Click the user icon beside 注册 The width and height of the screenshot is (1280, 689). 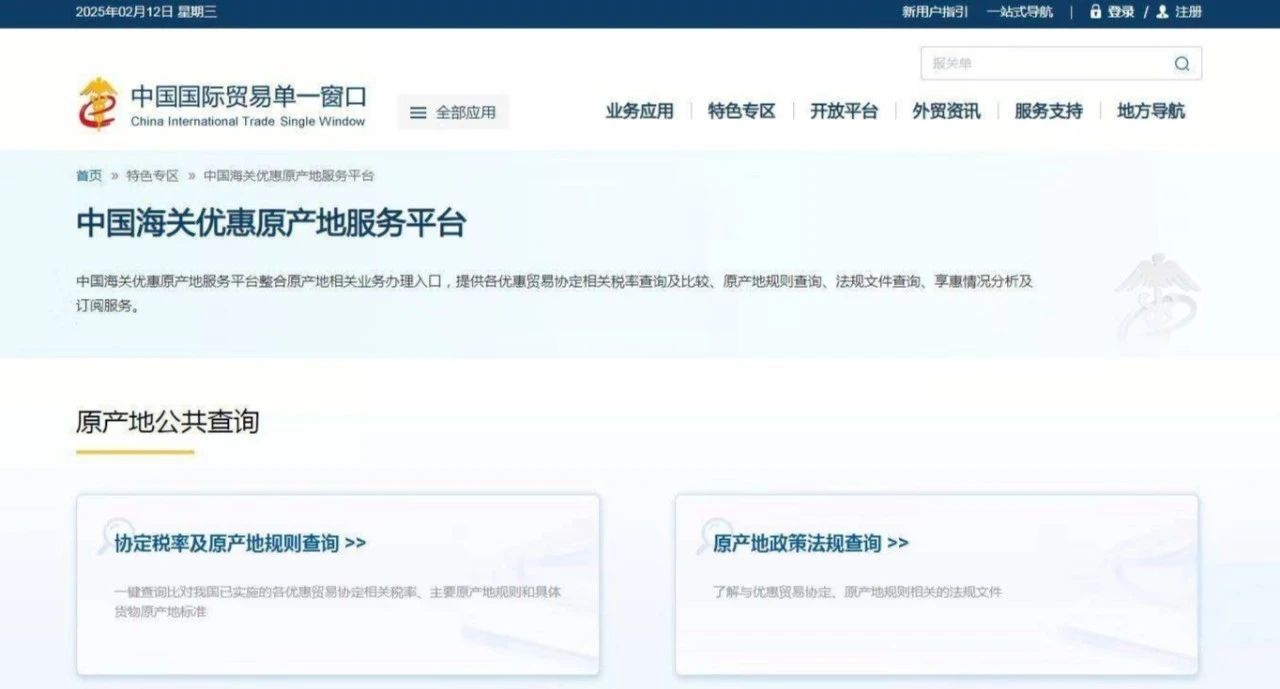1162,12
